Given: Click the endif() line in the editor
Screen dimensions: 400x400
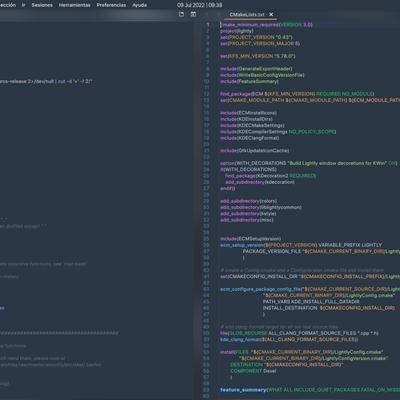Looking at the screenshot, I should 228,188.
